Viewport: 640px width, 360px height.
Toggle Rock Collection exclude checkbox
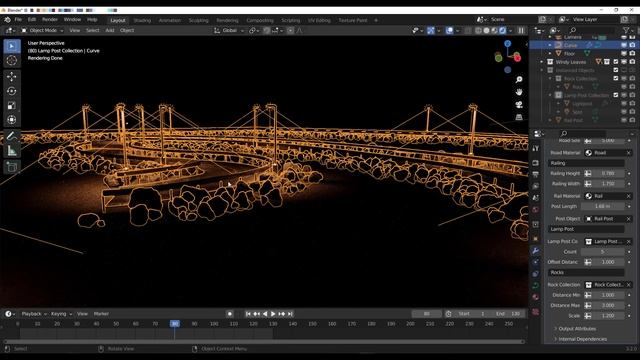tap(616, 78)
